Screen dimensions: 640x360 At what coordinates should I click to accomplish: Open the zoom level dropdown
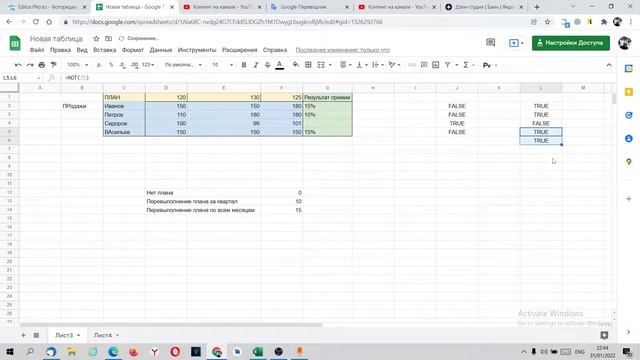[x=77, y=65]
